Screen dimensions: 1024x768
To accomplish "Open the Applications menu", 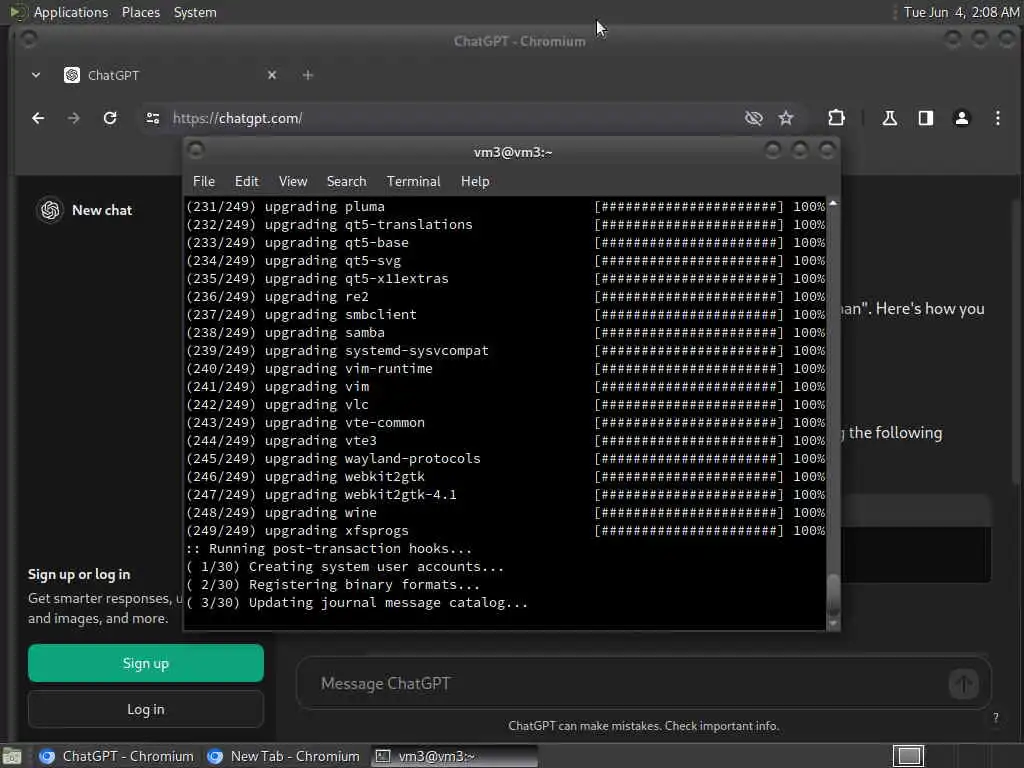I will [x=71, y=12].
